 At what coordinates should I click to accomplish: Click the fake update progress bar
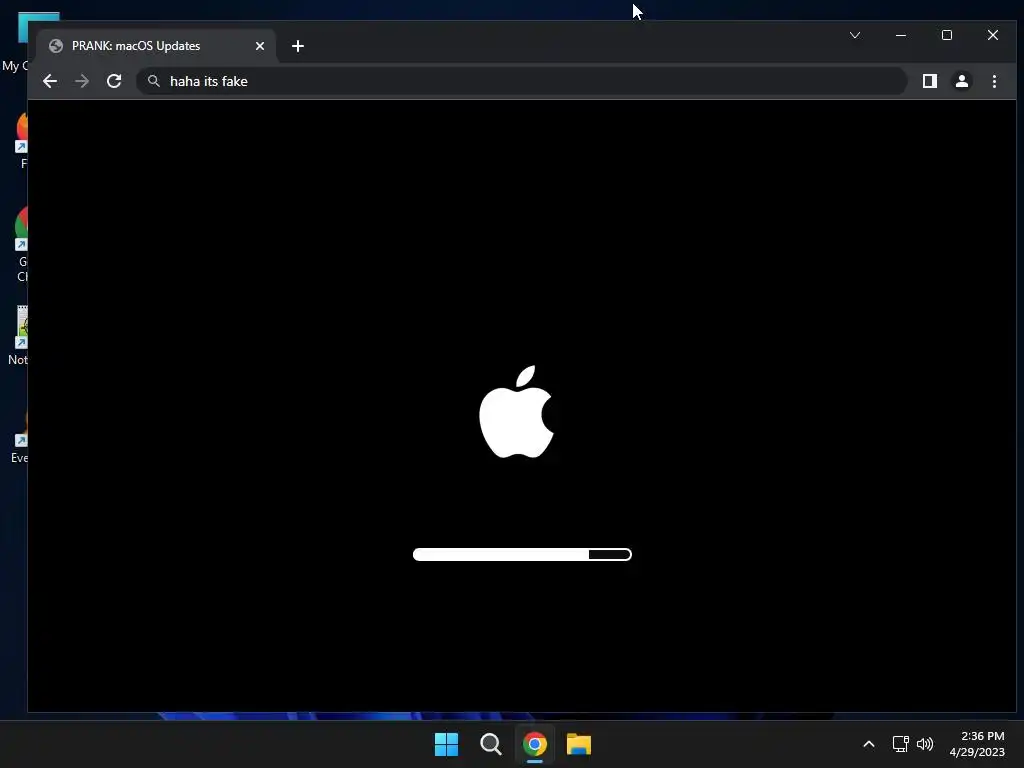(522, 554)
